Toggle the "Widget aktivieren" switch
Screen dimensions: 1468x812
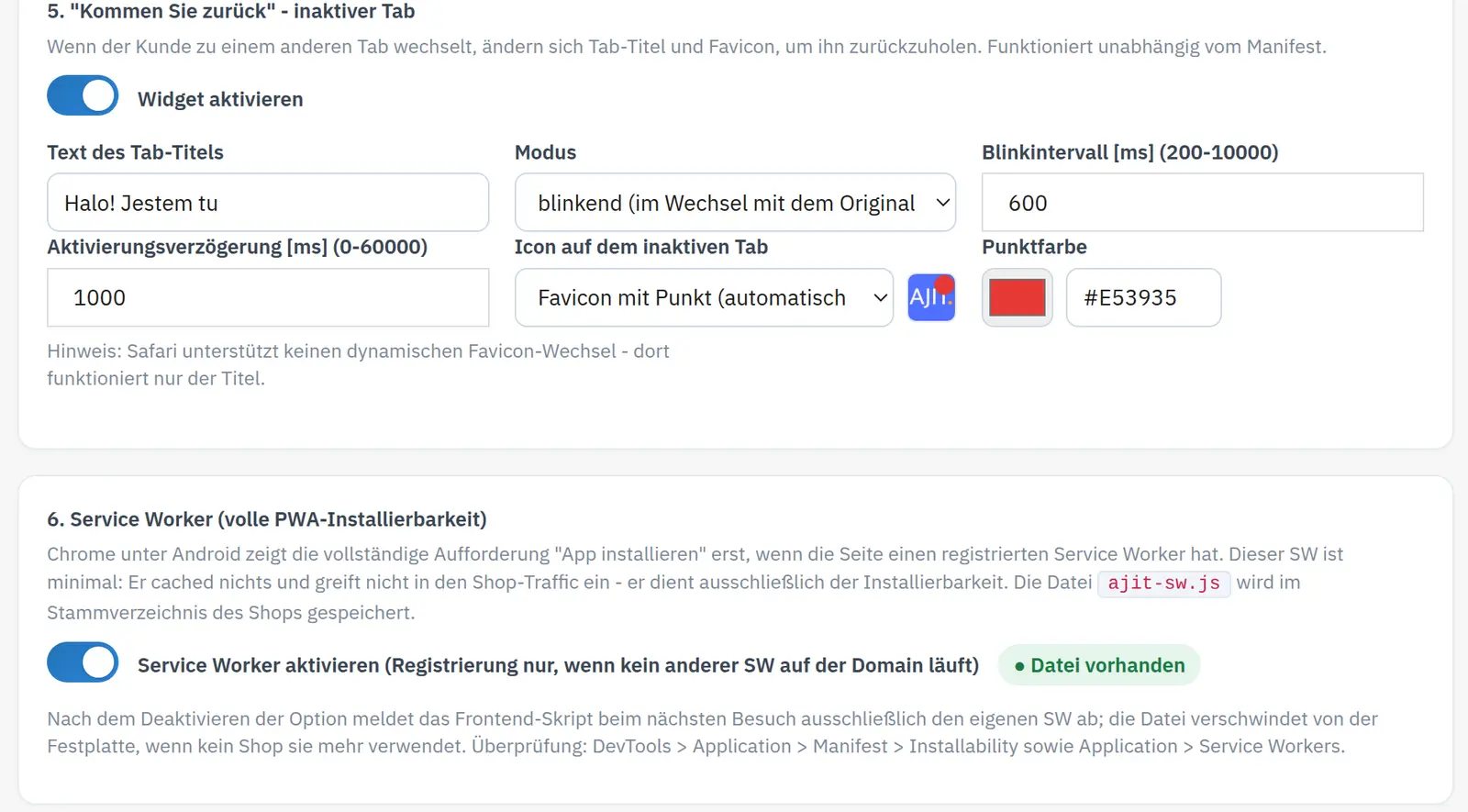[x=83, y=95]
